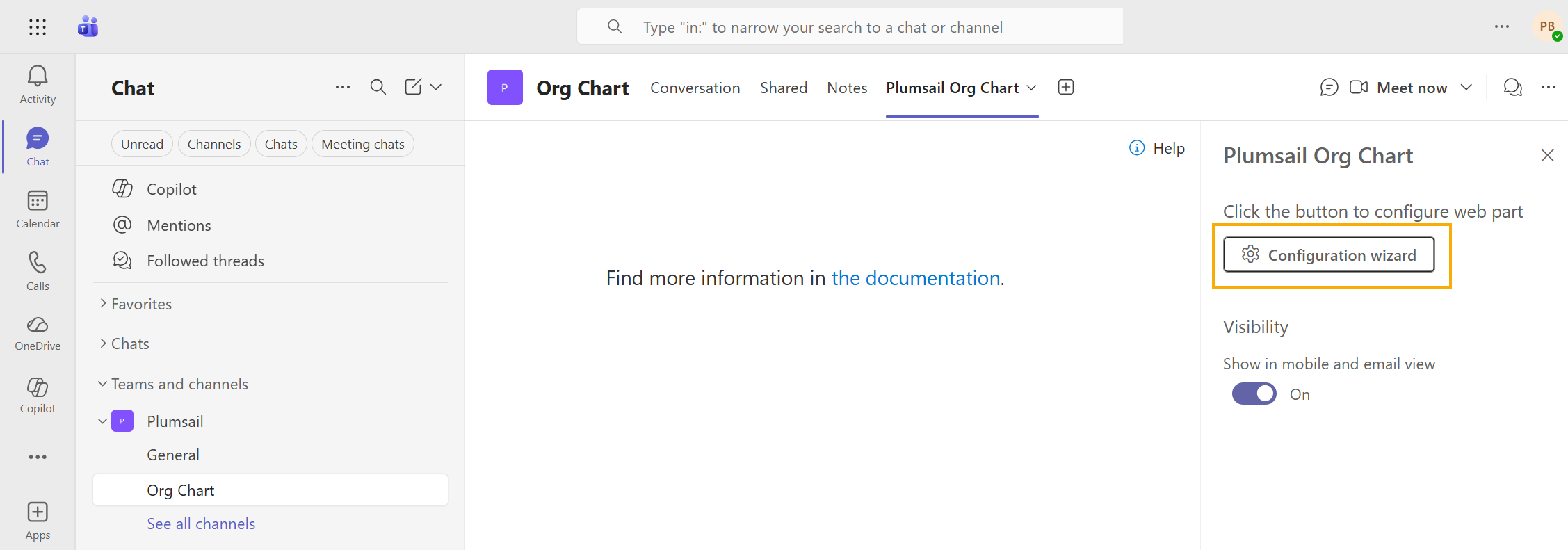This screenshot has height=550, width=1568.
Task: Open the tab conversation icon beside Meet now
Action: coord(1329,88)
